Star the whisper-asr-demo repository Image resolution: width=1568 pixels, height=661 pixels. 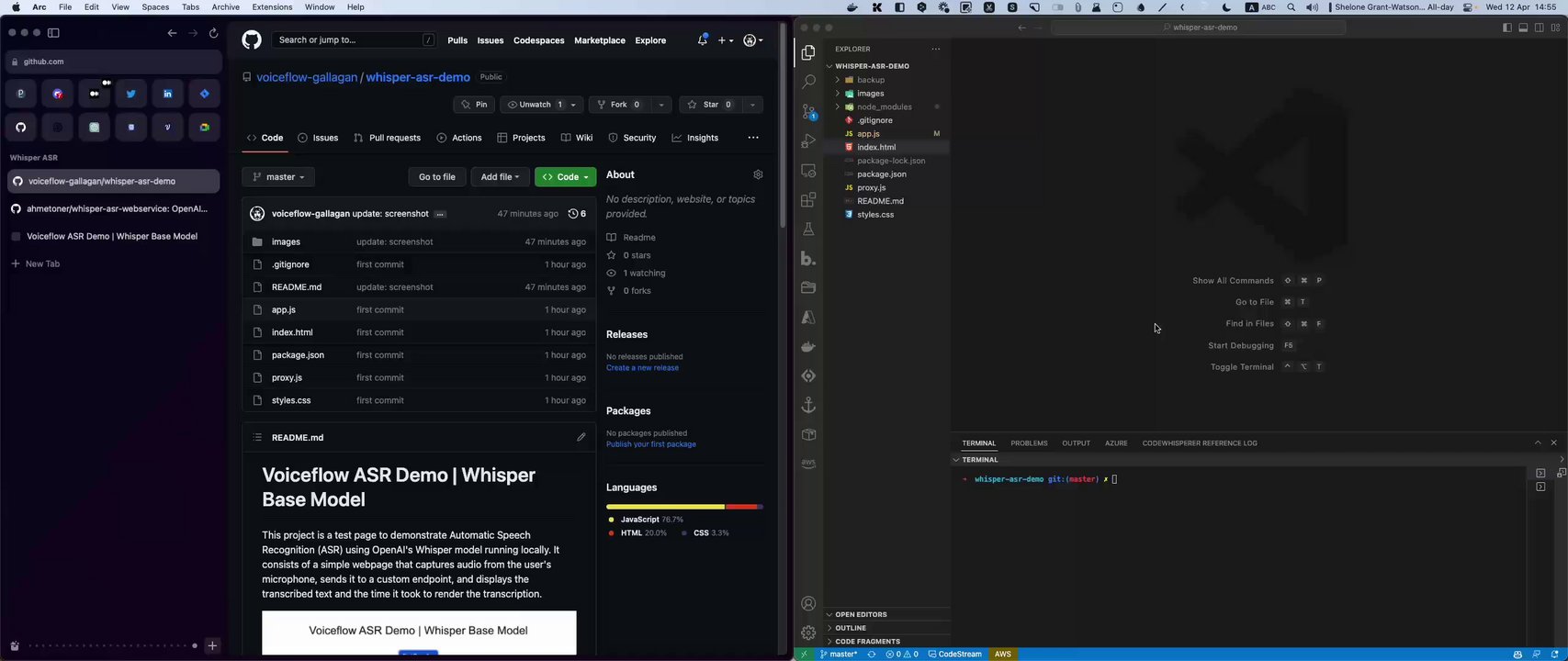click(709, 105)
